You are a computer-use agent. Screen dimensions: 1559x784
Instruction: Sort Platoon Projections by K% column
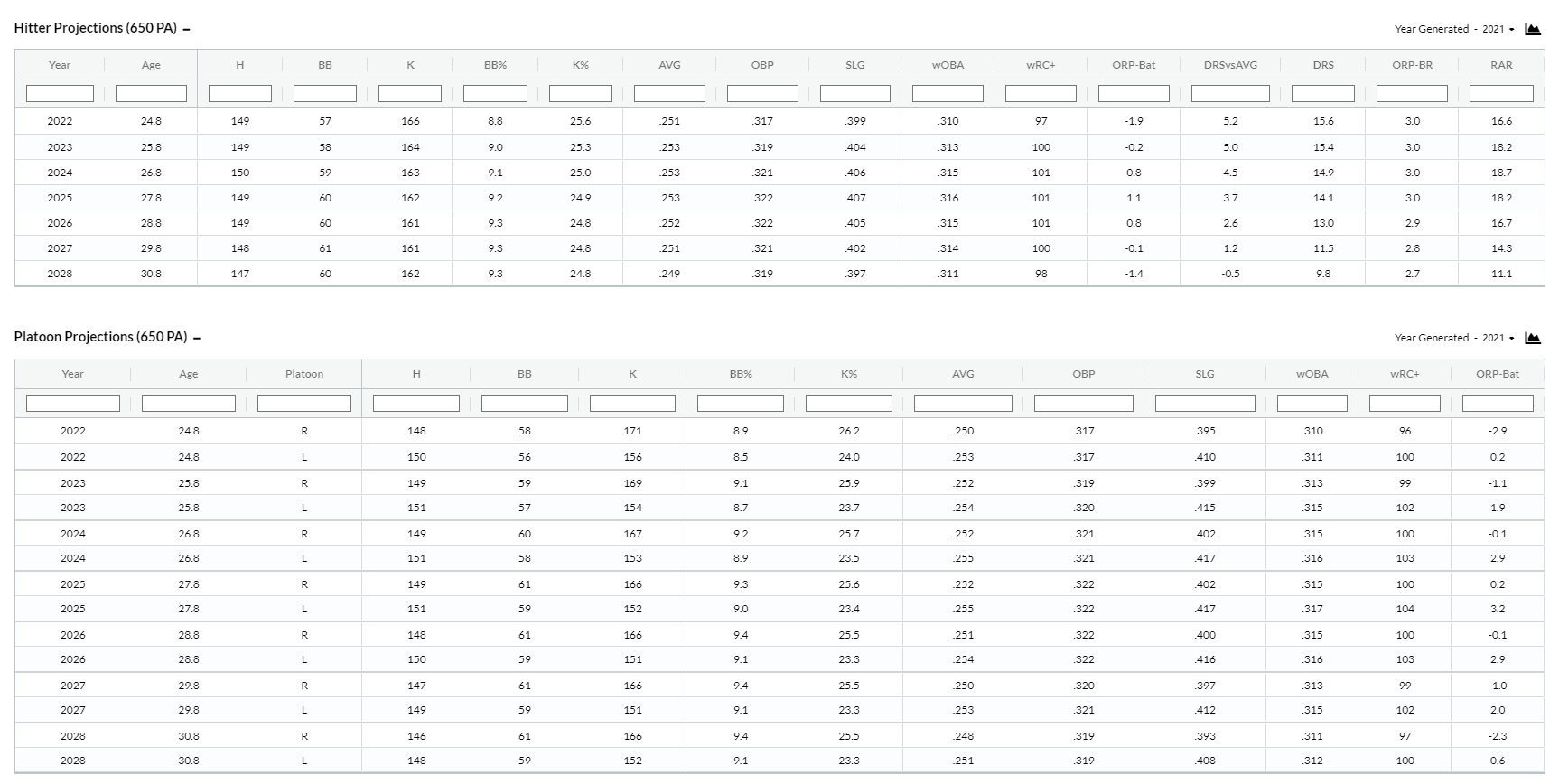(x=849, y=374)
